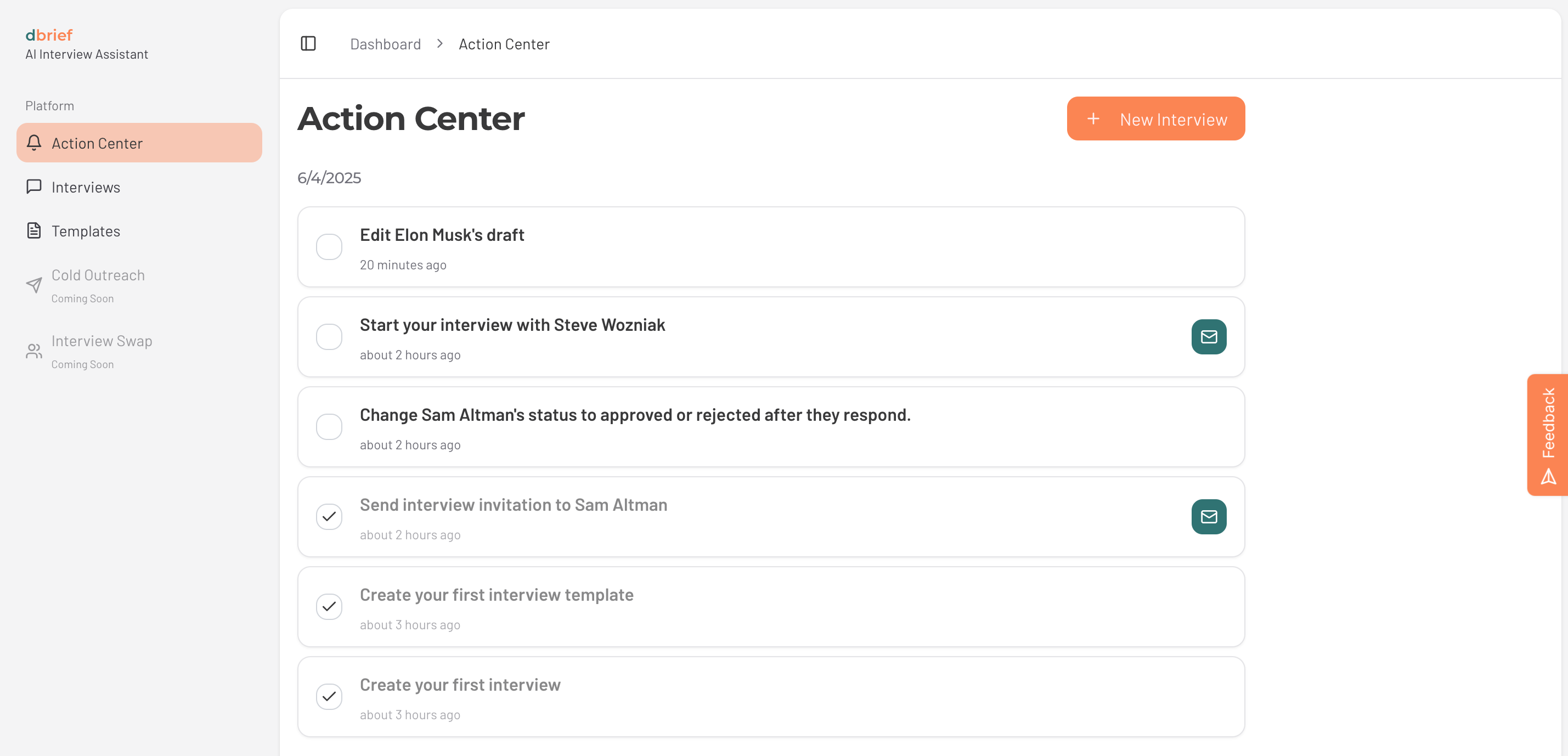1568x756 pixels.
Task: Click the Interviews chat bubble icon
Action: click(34, 187)
